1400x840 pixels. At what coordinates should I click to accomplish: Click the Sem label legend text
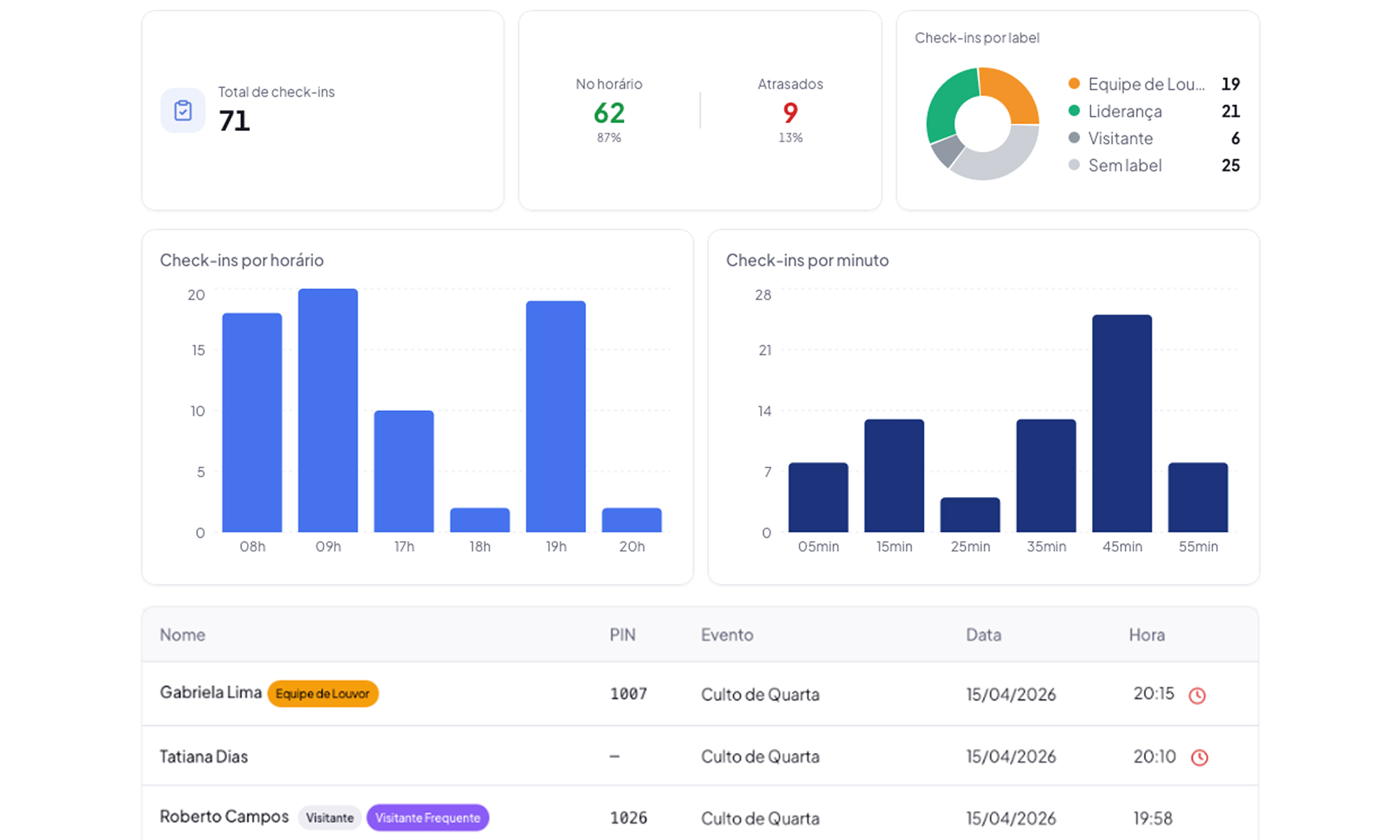pyautogui.click(x=1125, y=165)
